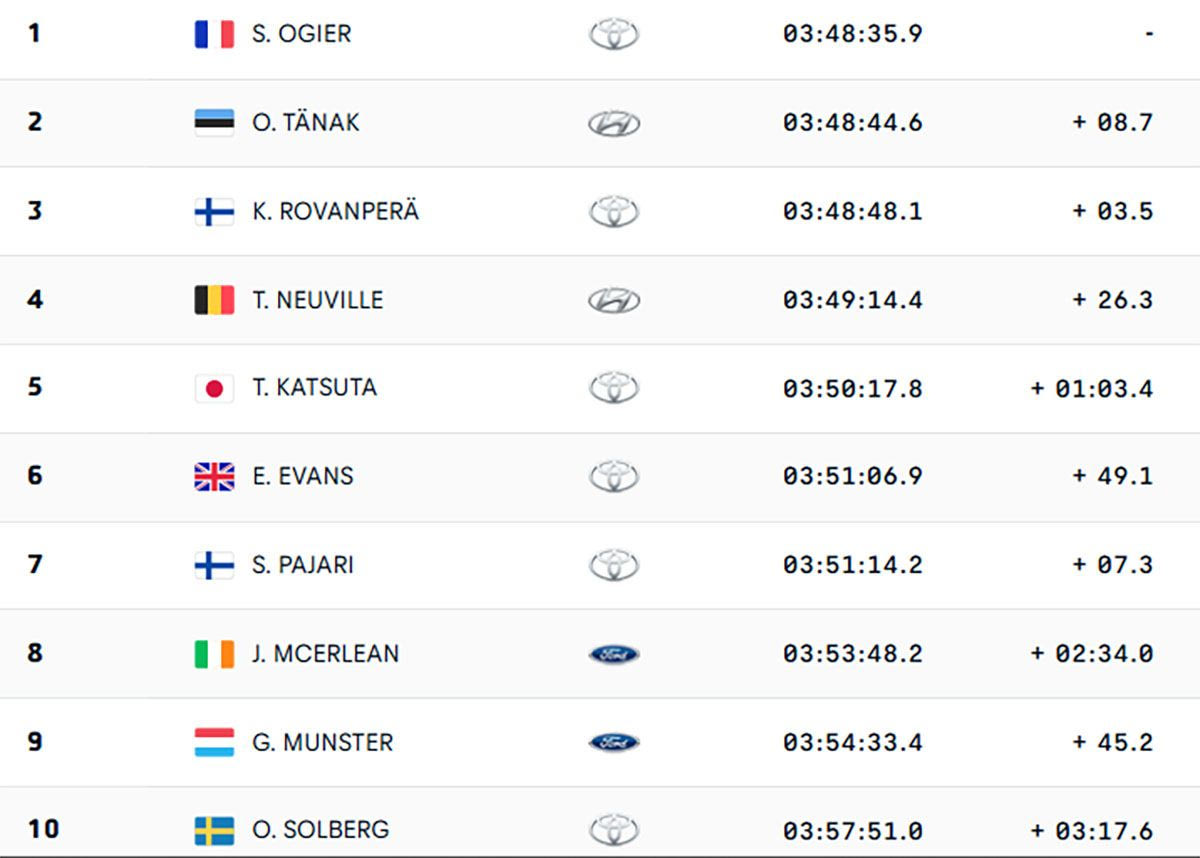This screenshot has height=858, width=1200.
Task: Click the Estonian flag beside O. Tänak
Action: click(x=214, y=122)
